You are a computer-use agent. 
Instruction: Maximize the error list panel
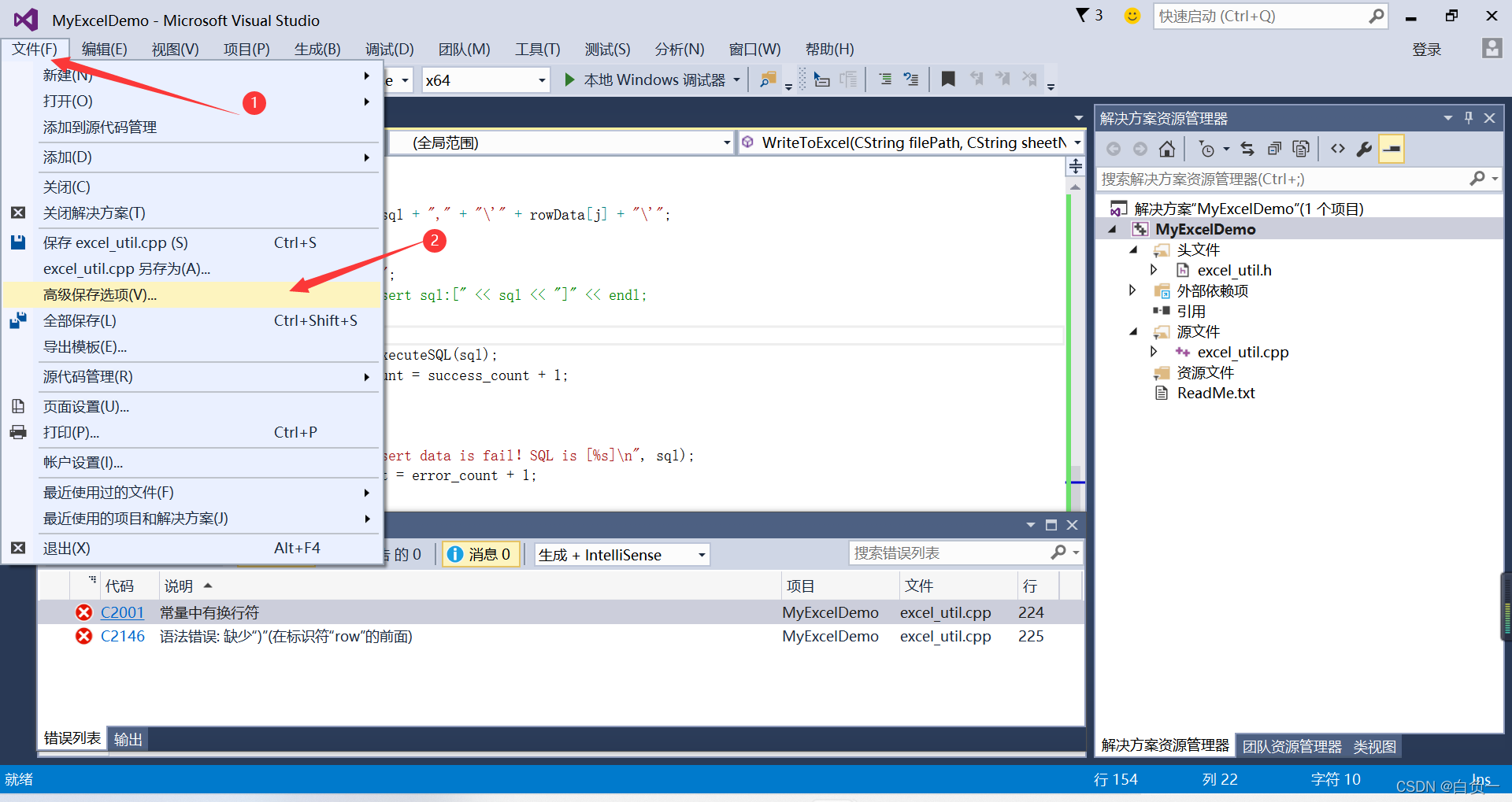[1051, 525]
